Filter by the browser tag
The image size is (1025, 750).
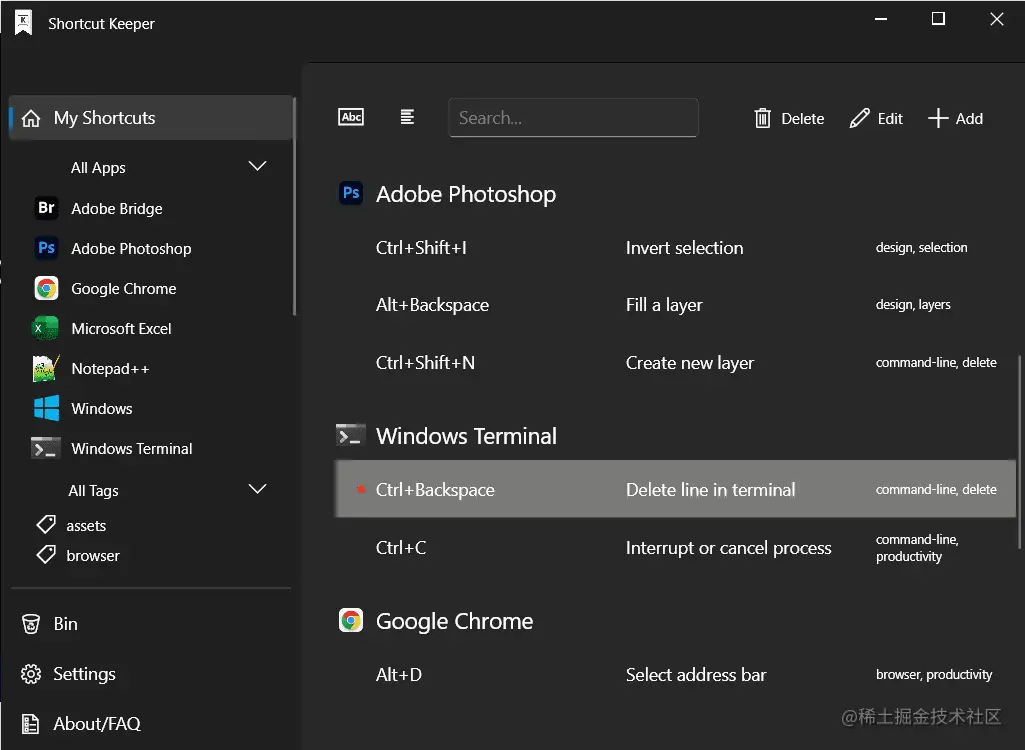(93, 555)
